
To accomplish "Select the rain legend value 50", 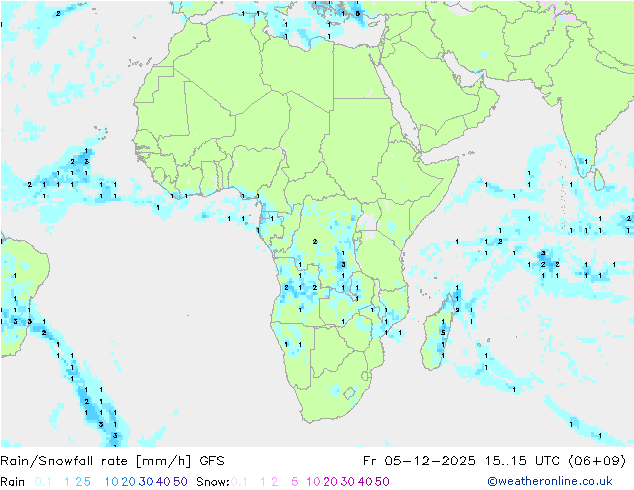I will [x=180, y=482].
